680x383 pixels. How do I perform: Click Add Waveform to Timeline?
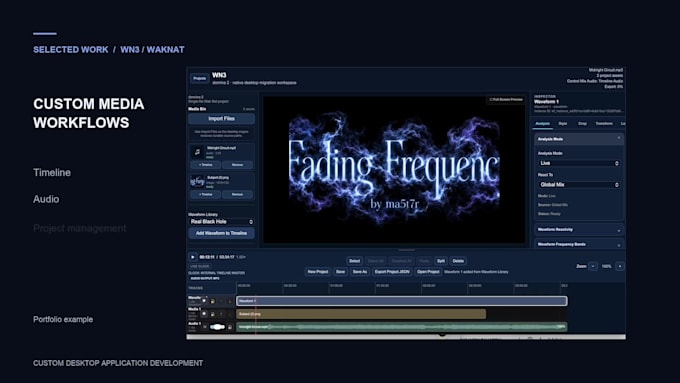[222, 233]
